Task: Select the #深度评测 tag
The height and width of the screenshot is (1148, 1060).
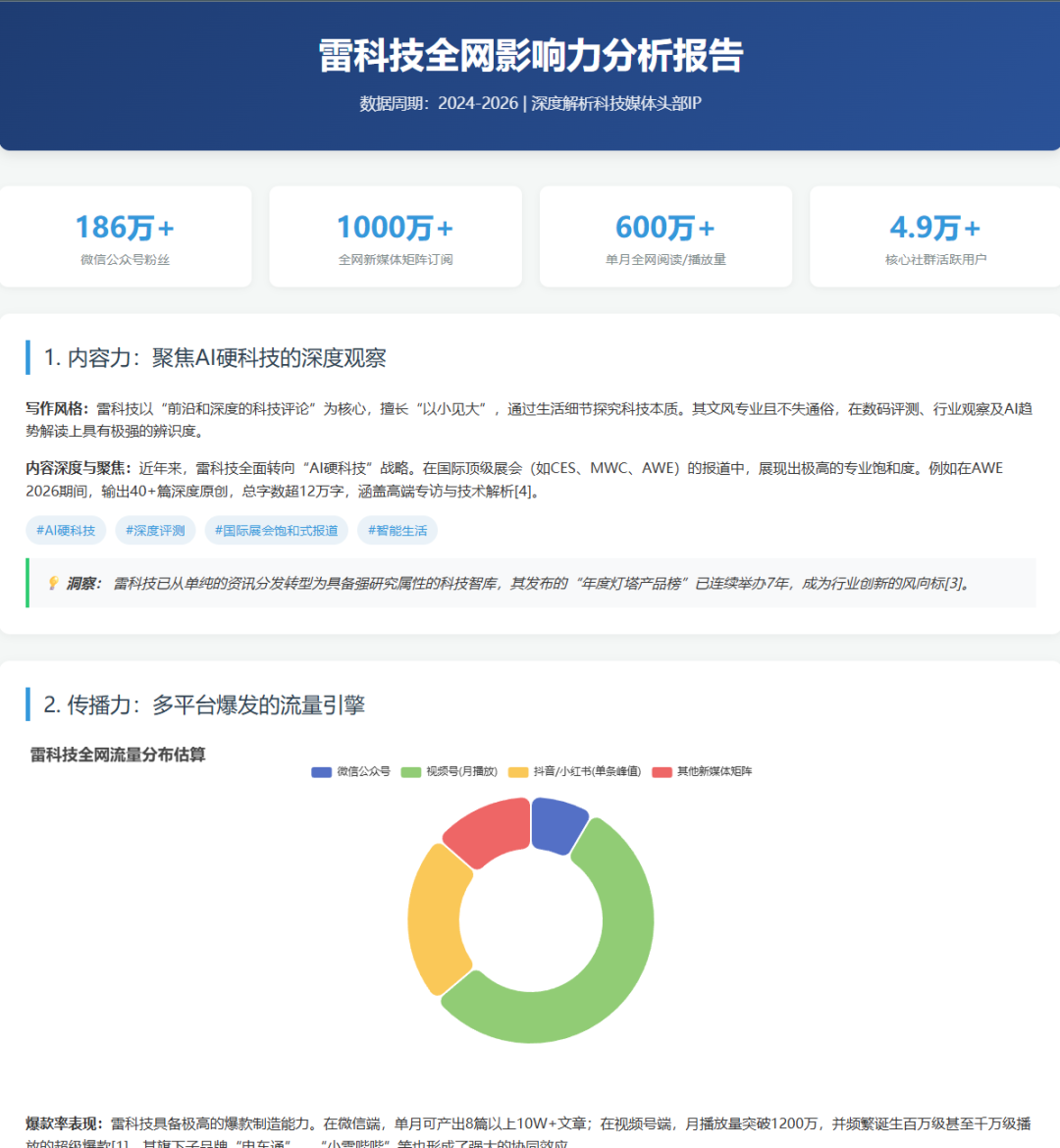Action: click(x=155, y=530)
